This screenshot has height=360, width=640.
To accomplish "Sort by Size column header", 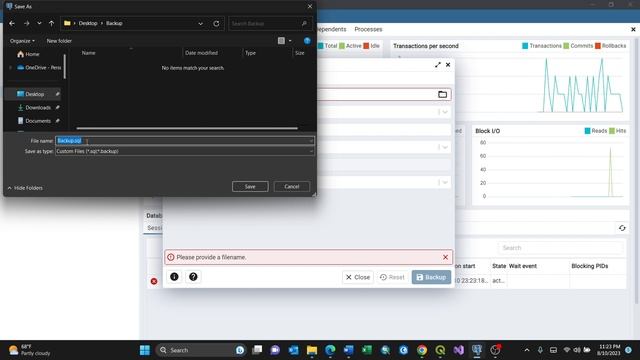I will 300,53.
